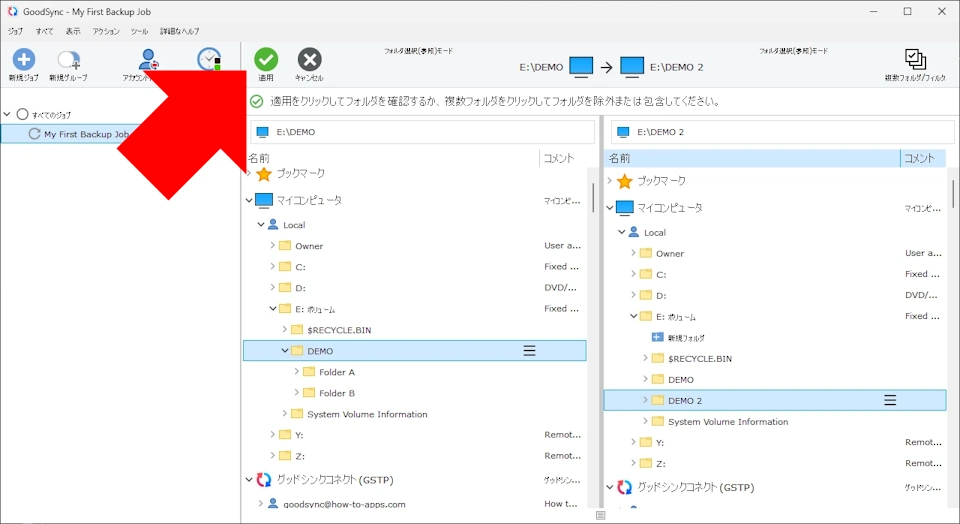This screenshot has width=960, height=524.
Task: Click the Comment (コメント) column header in right pane
Action: (923, 158)
